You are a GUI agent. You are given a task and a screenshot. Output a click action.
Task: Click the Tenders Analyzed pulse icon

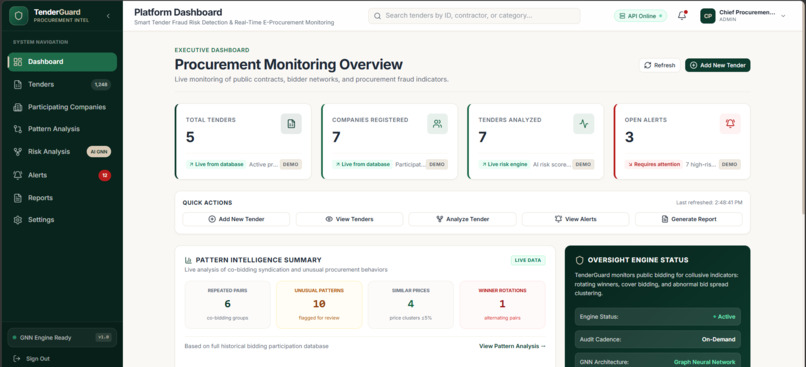pyautogui.click(x=583, y=124)
